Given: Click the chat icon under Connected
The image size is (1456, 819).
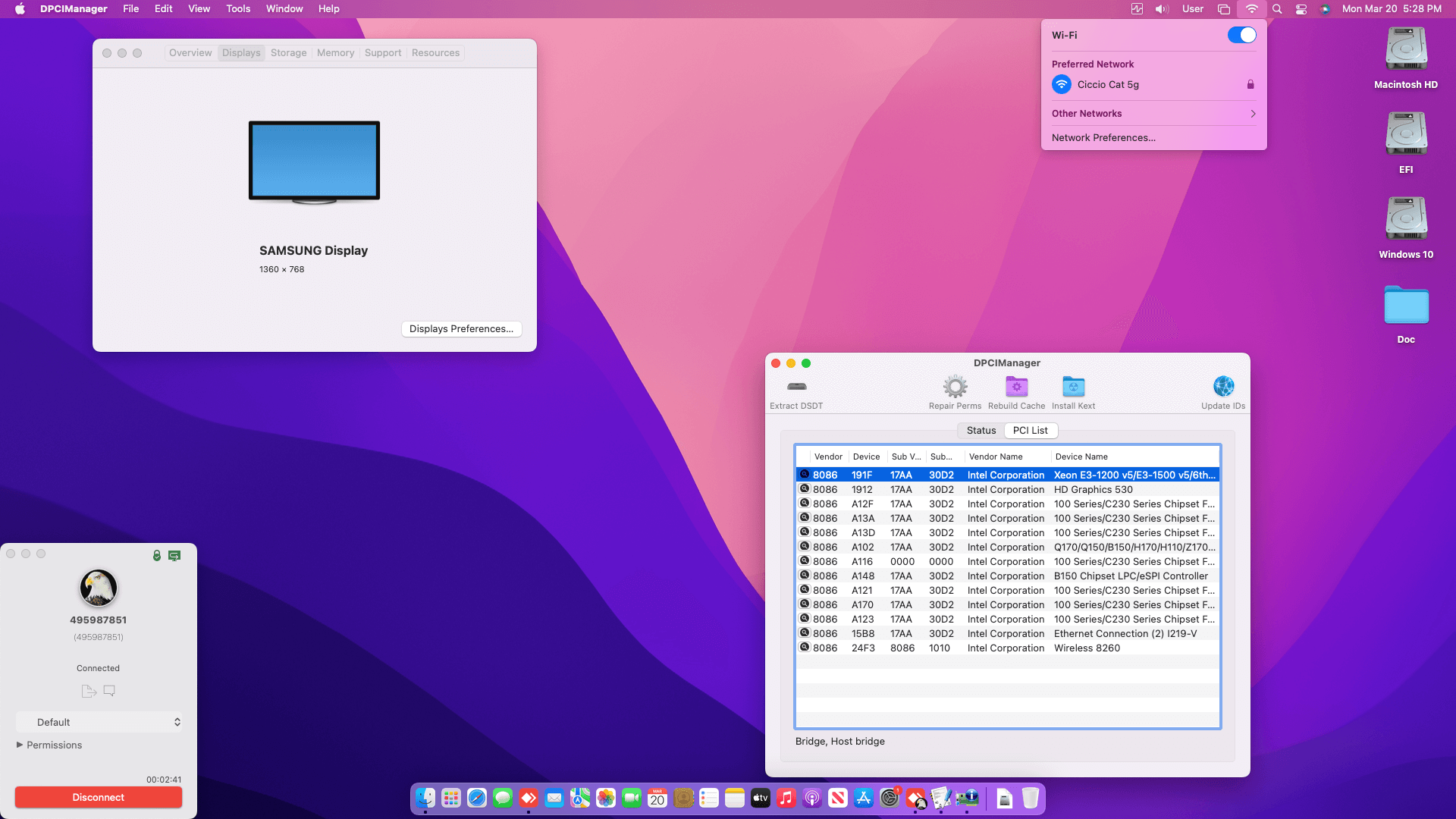Looking at the screenshot, I should 109,691.
